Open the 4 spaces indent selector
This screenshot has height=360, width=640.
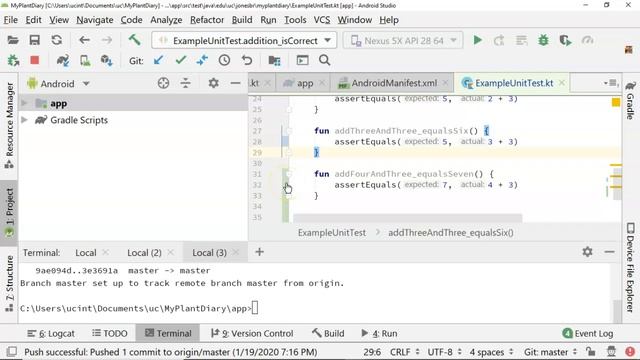(491, 352)
